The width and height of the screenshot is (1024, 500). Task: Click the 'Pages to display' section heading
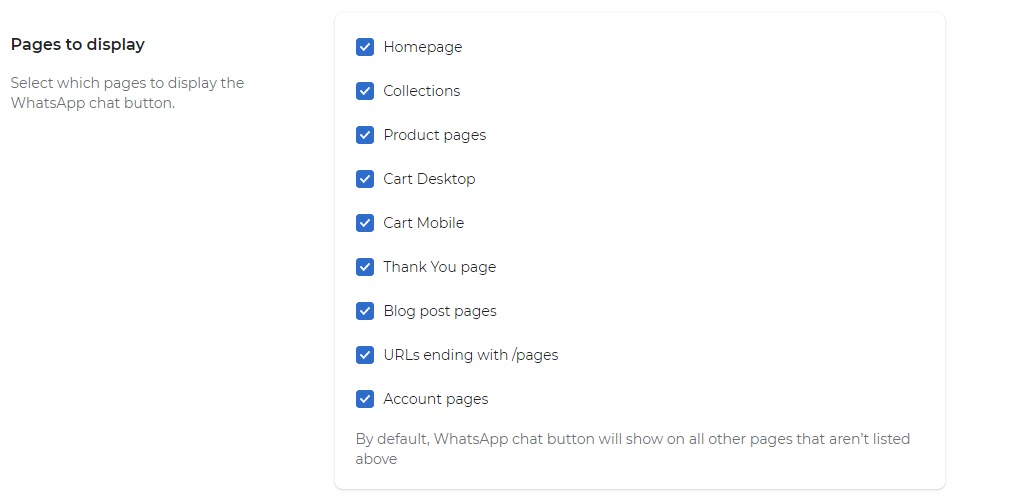click(78, 44)
